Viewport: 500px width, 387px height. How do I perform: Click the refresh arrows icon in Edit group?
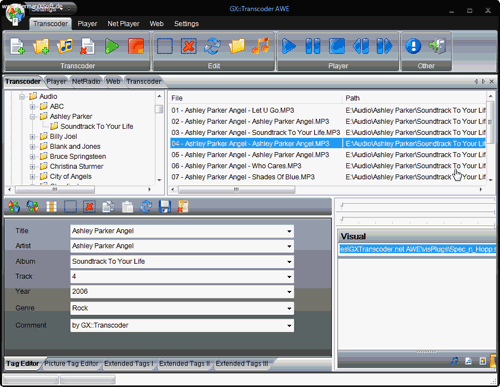point(213,46)
